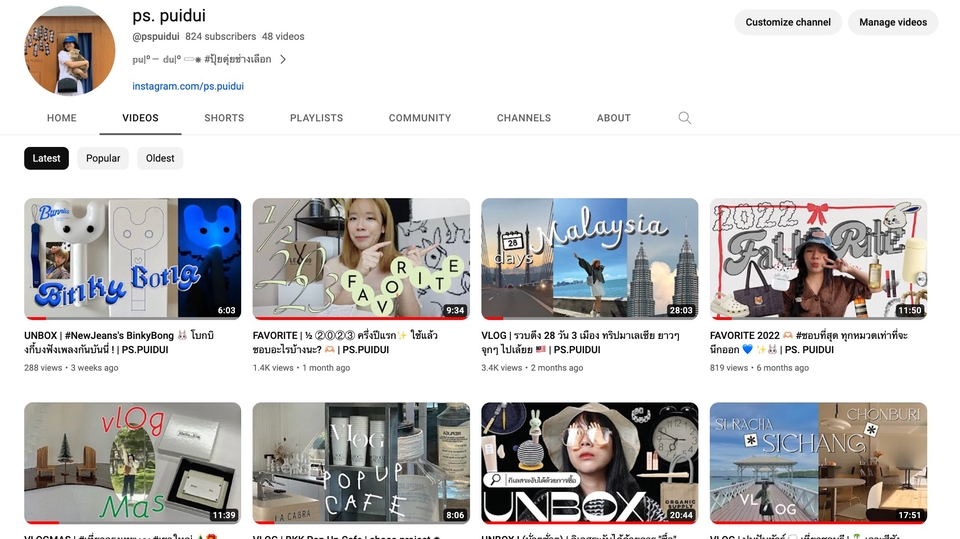Play the BinkyBong unboxing video thumbnail
960x539 pixels.
[x=133, y=258]
